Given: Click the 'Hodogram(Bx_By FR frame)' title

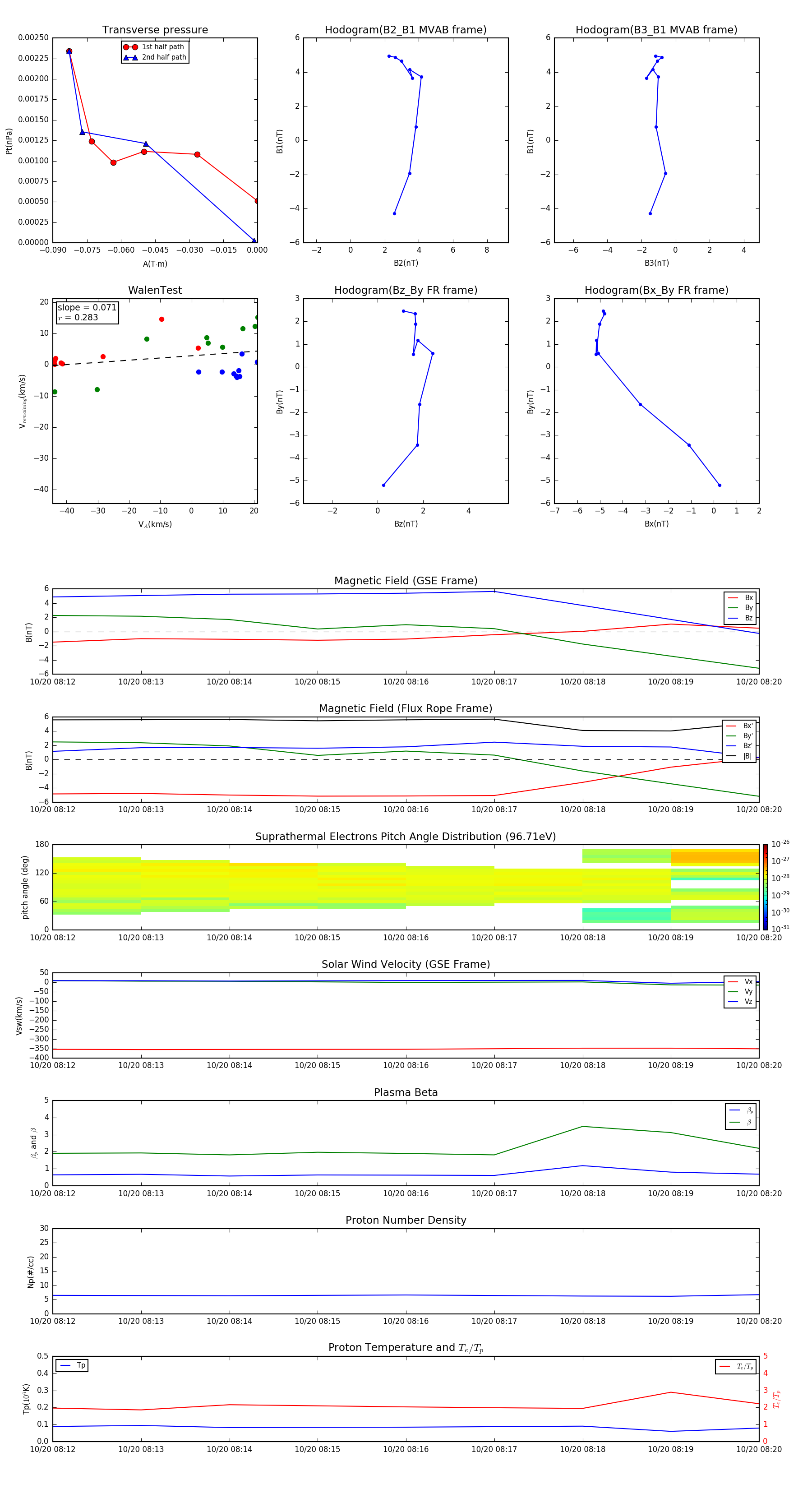Looking at the screenshot, I should click(x=656, y=290).
